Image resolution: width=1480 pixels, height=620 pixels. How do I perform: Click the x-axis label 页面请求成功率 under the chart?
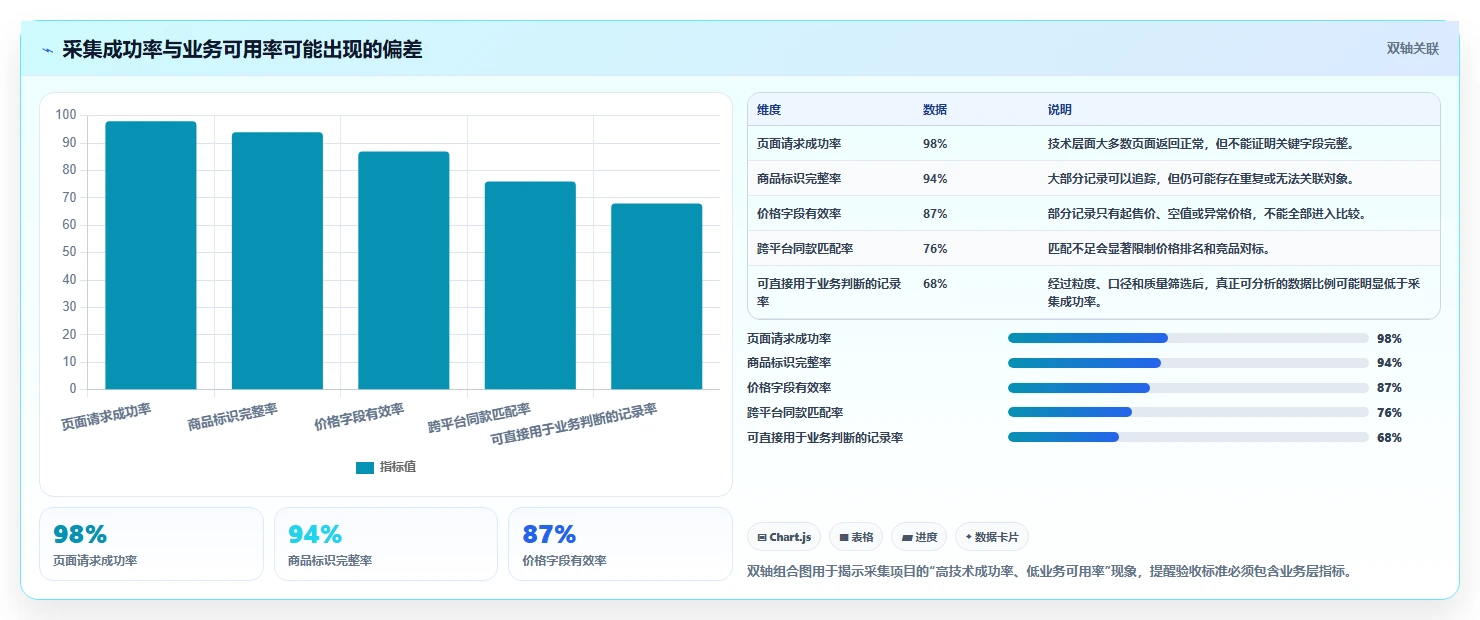coord(106,415)
